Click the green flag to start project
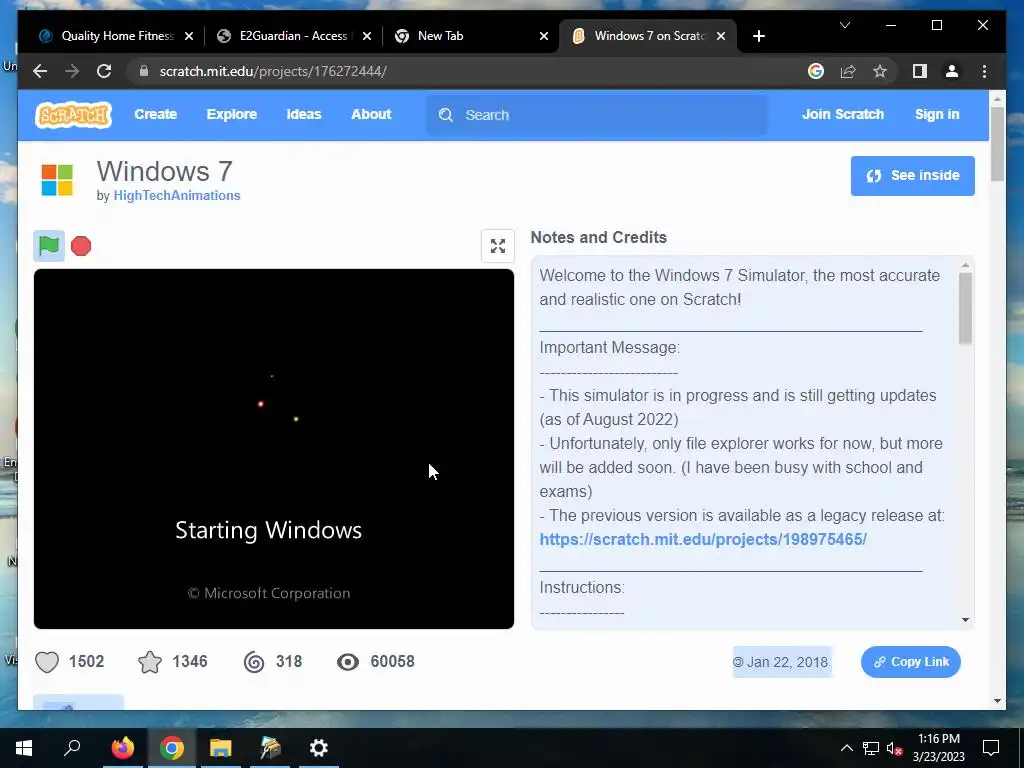1024x768 pixels. point(49,246)
